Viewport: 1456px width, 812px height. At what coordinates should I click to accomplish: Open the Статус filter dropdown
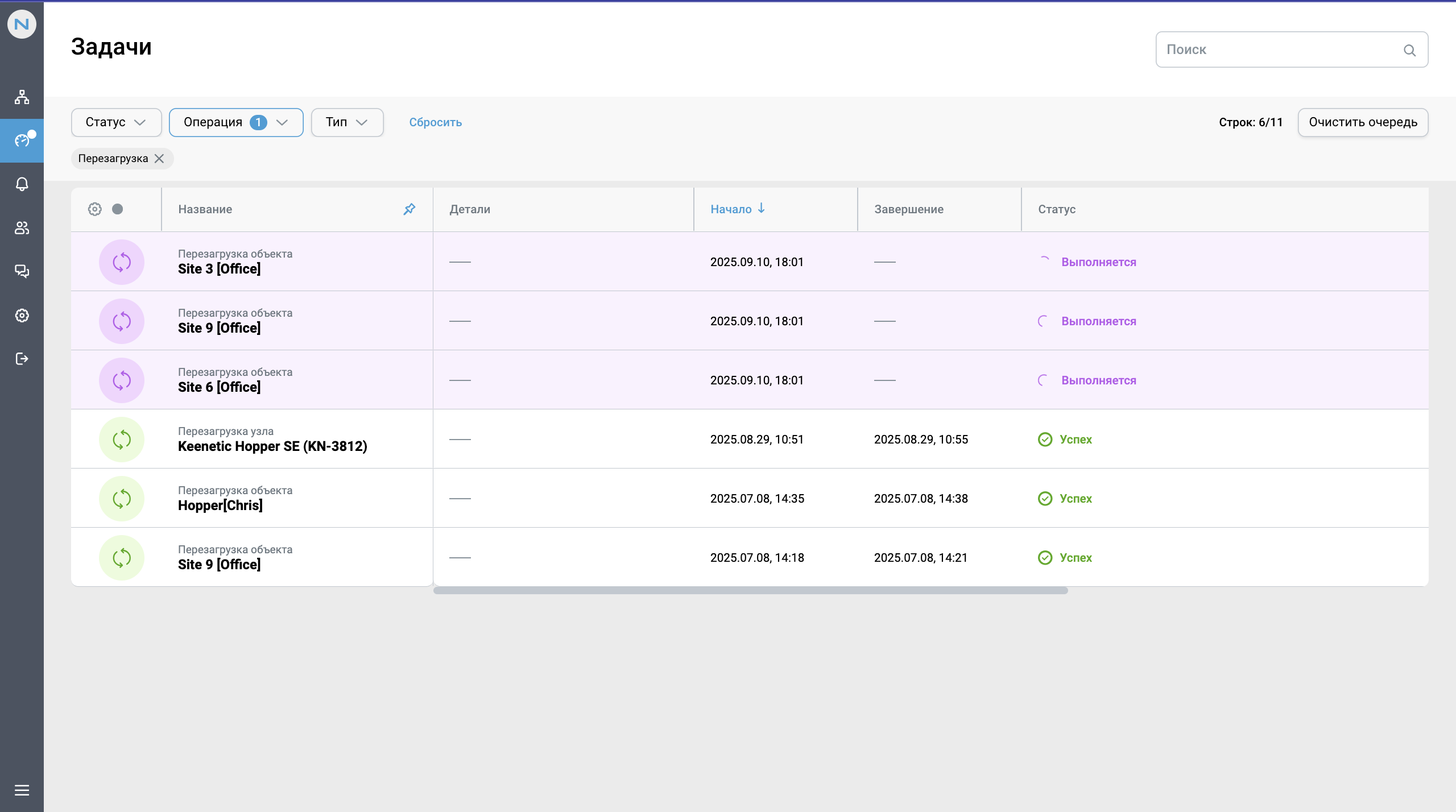116,122
